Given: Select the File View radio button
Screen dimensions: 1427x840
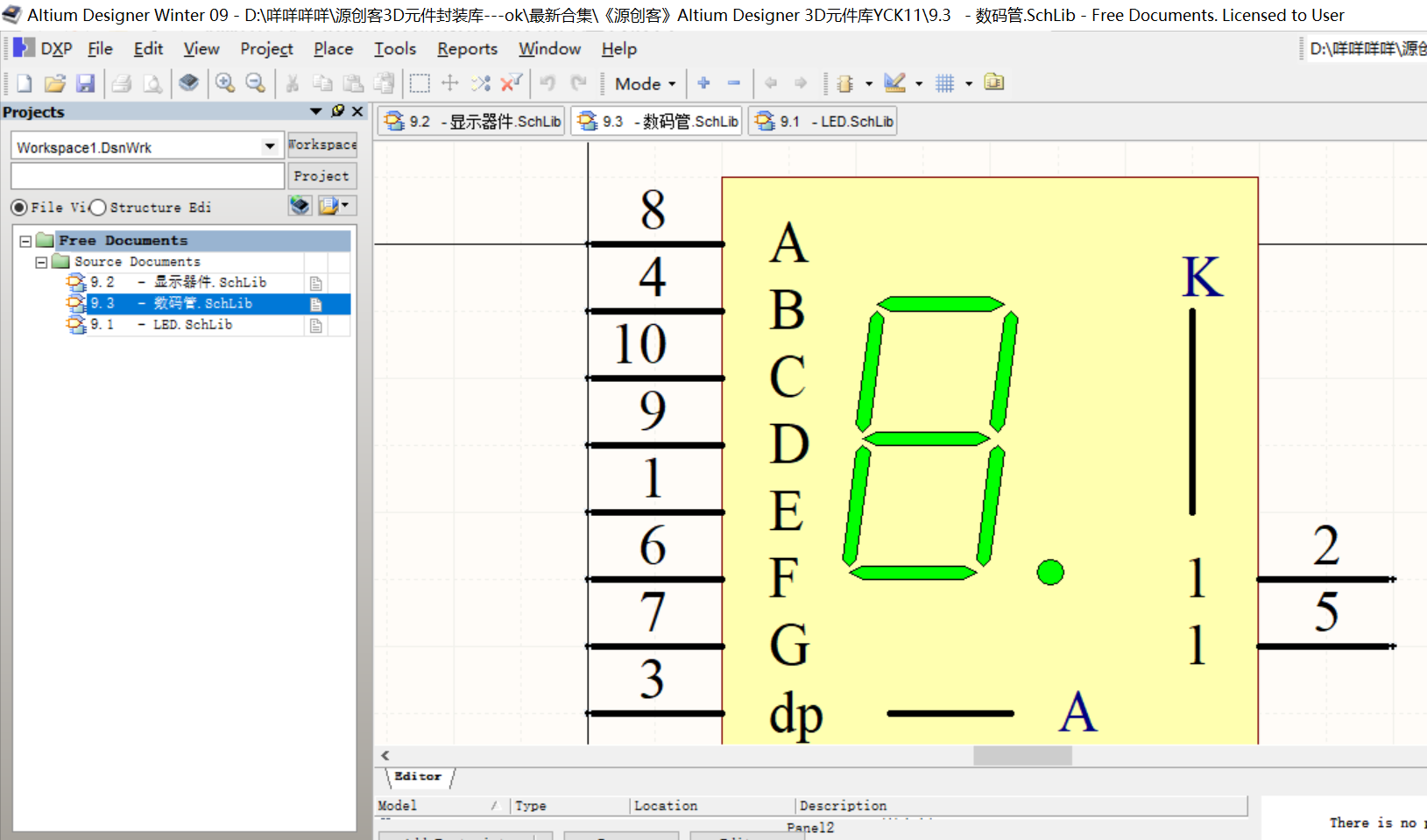Looking at the screenshot, I should click(x=19, y=208).
